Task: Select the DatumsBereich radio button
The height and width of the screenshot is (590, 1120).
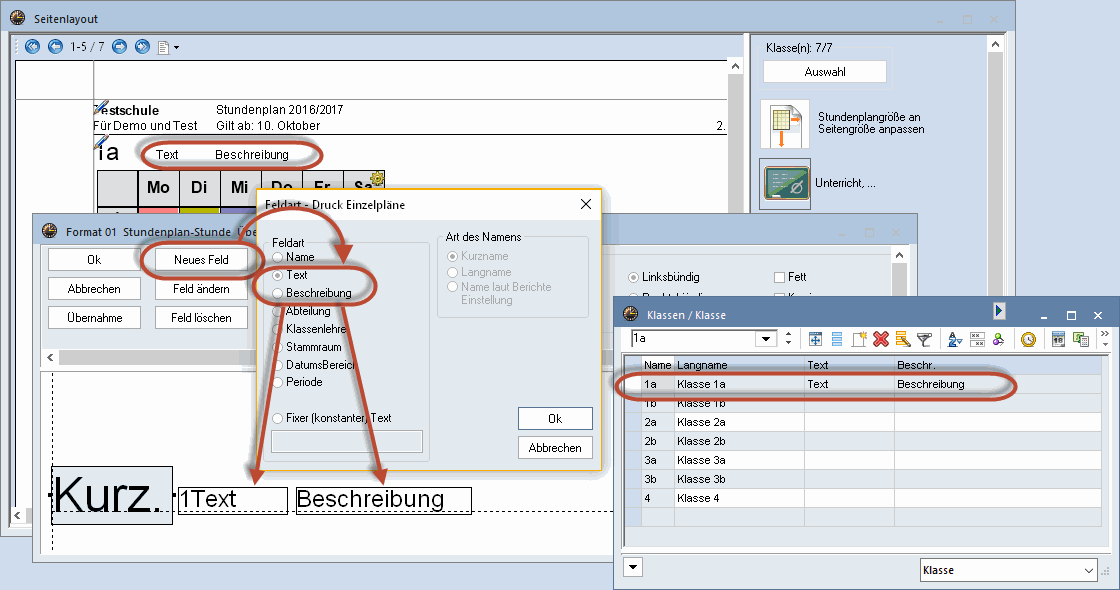Action: point(278,364)
